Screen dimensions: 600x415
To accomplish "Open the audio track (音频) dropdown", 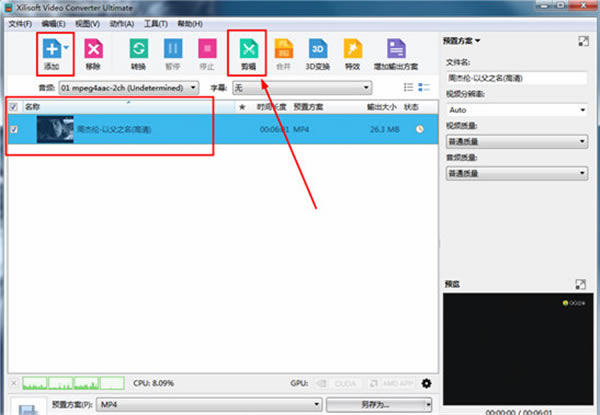I will coord(129,88).
